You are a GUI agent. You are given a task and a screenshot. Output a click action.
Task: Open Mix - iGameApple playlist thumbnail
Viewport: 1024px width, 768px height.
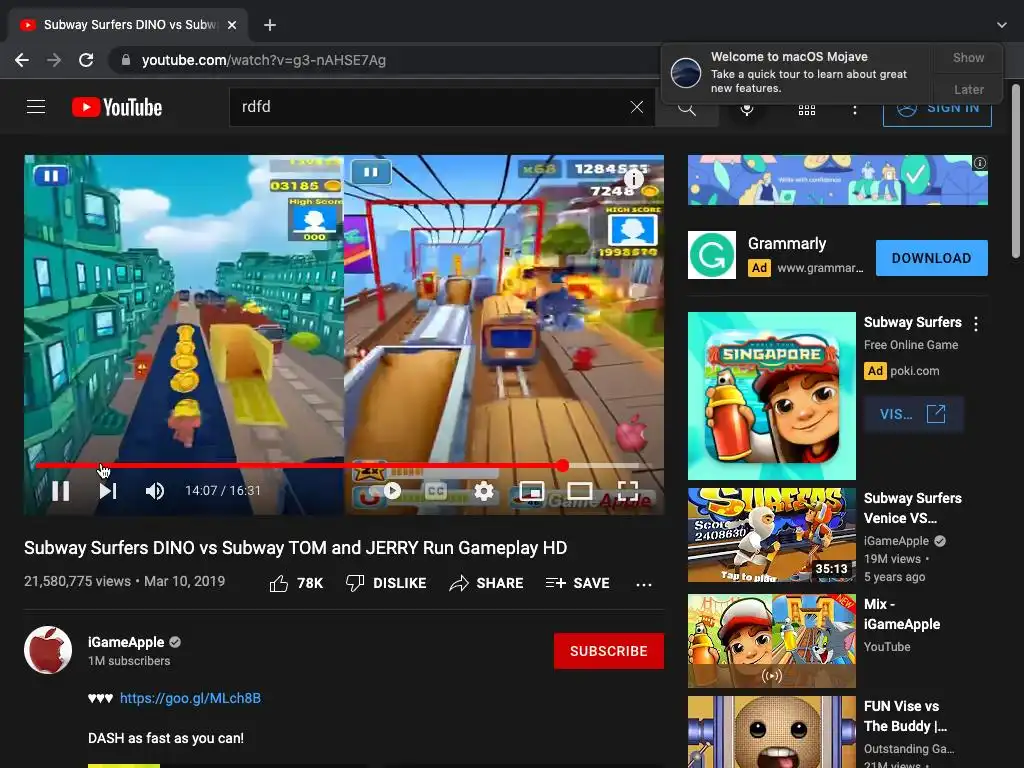click(x=771, y=641)
